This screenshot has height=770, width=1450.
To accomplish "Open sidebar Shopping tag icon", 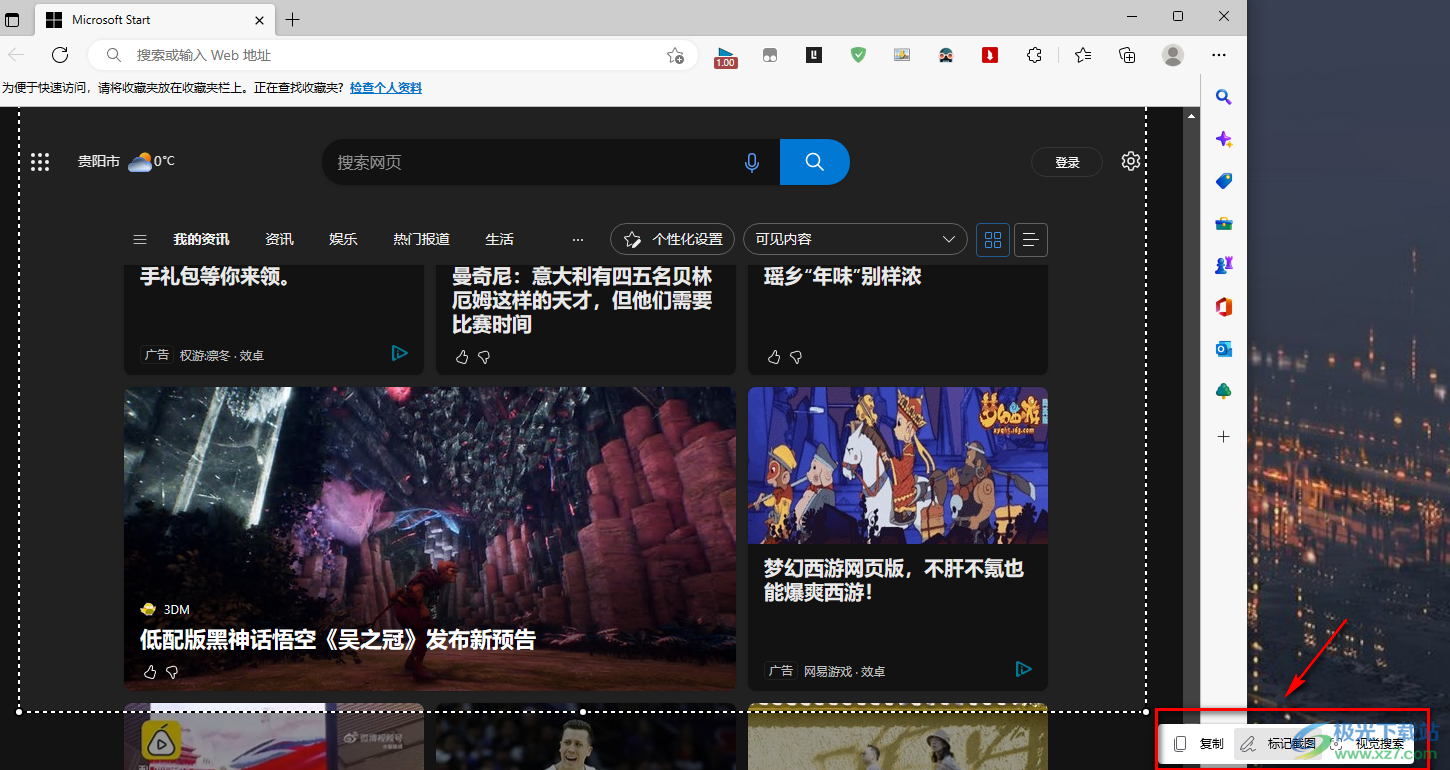I will (1223, 181).
